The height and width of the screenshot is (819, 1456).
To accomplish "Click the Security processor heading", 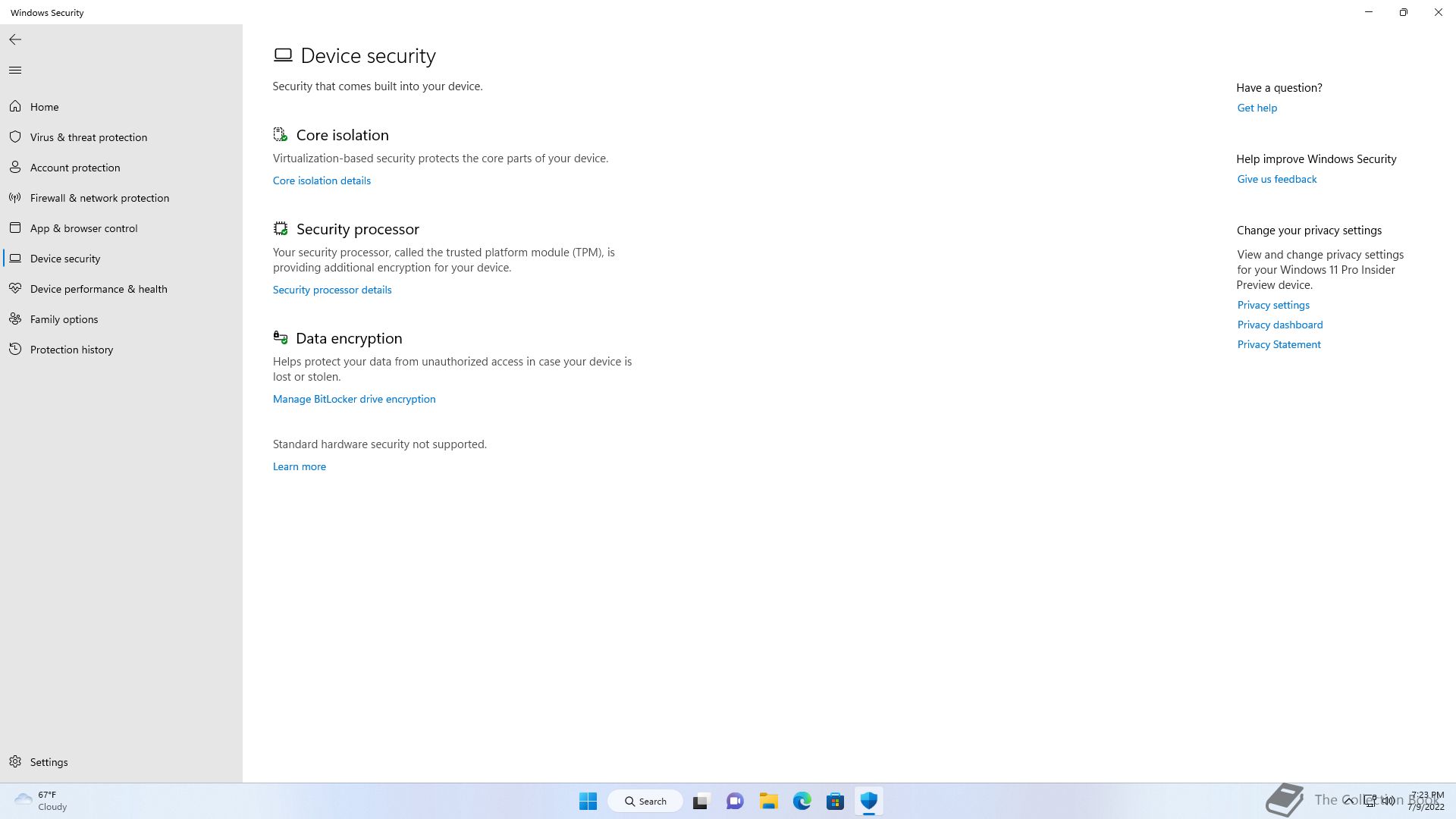I will tap(358, 229).
